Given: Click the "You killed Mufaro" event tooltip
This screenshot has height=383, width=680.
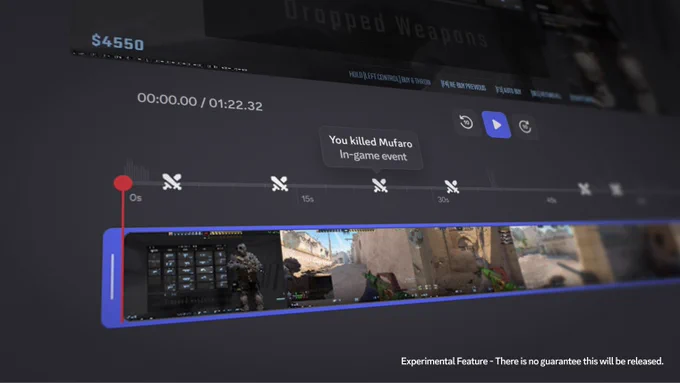Looking at the screenshot, I should (371, 148).
